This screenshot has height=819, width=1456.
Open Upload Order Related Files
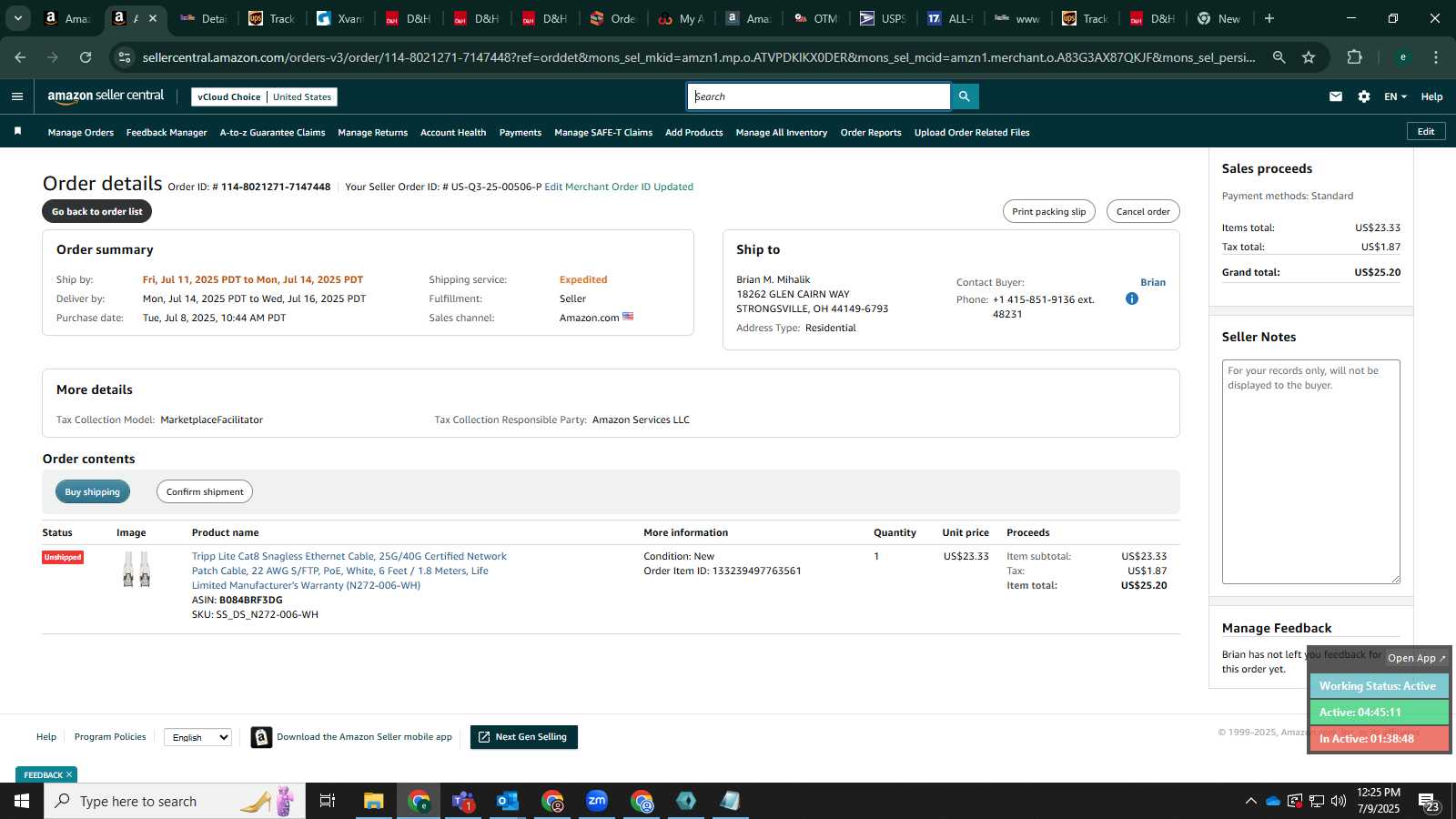tap(972, 133)
